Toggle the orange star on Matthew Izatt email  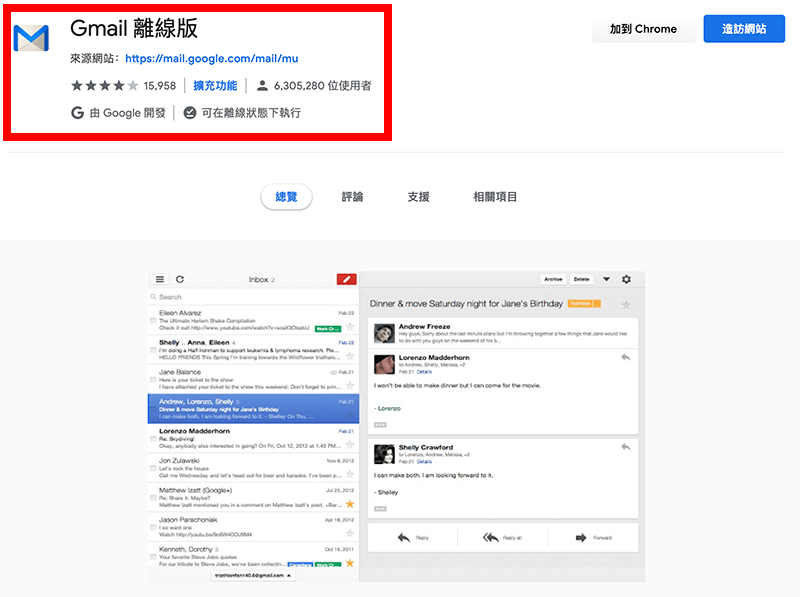[350, 504]
